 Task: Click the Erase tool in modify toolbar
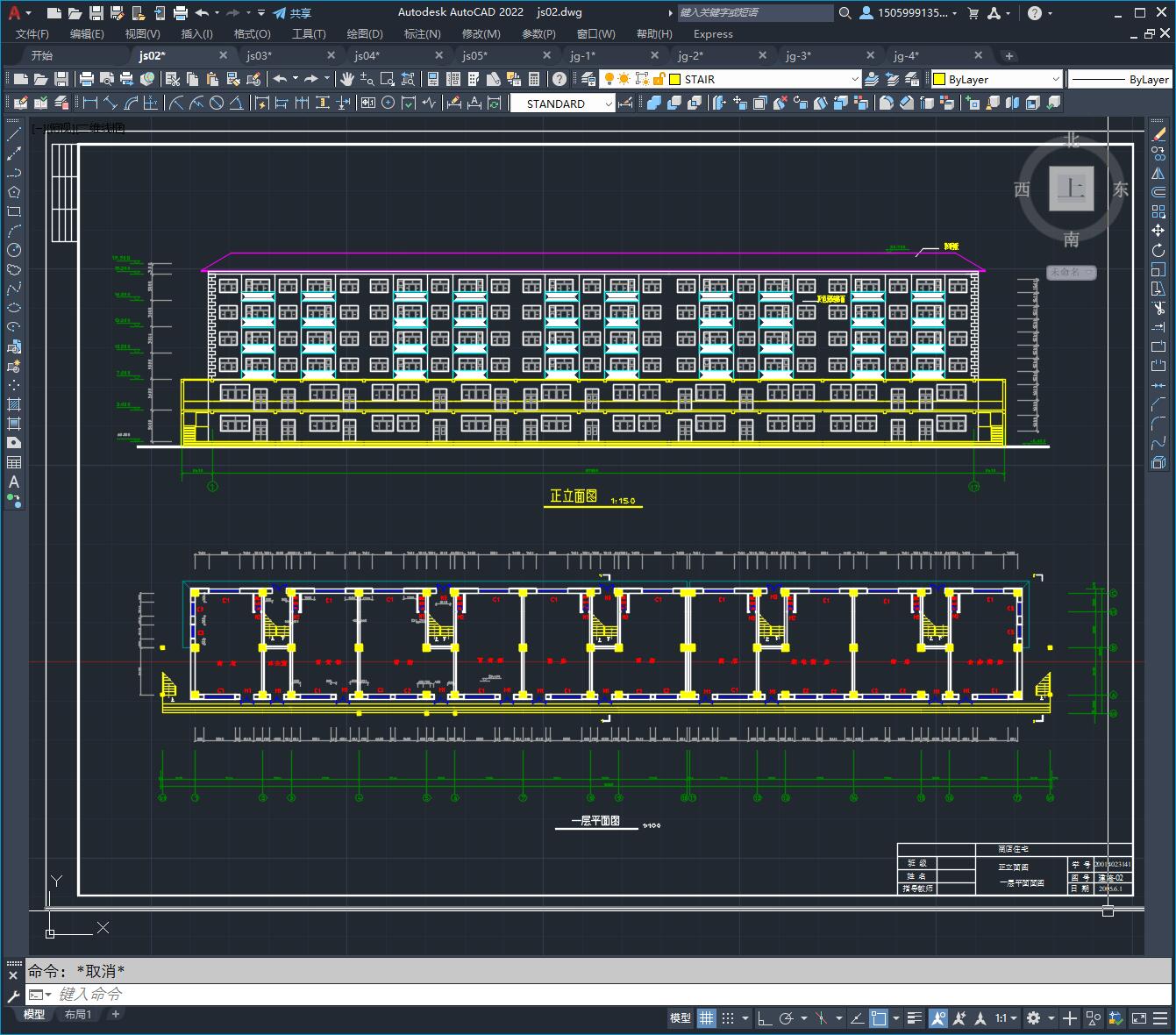tap(1158, 134)
